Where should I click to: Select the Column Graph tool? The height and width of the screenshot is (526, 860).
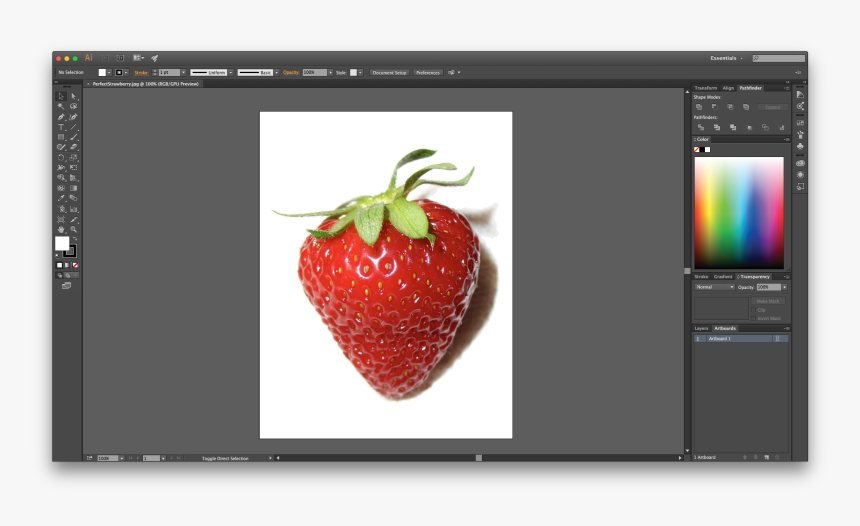[73, 209]
